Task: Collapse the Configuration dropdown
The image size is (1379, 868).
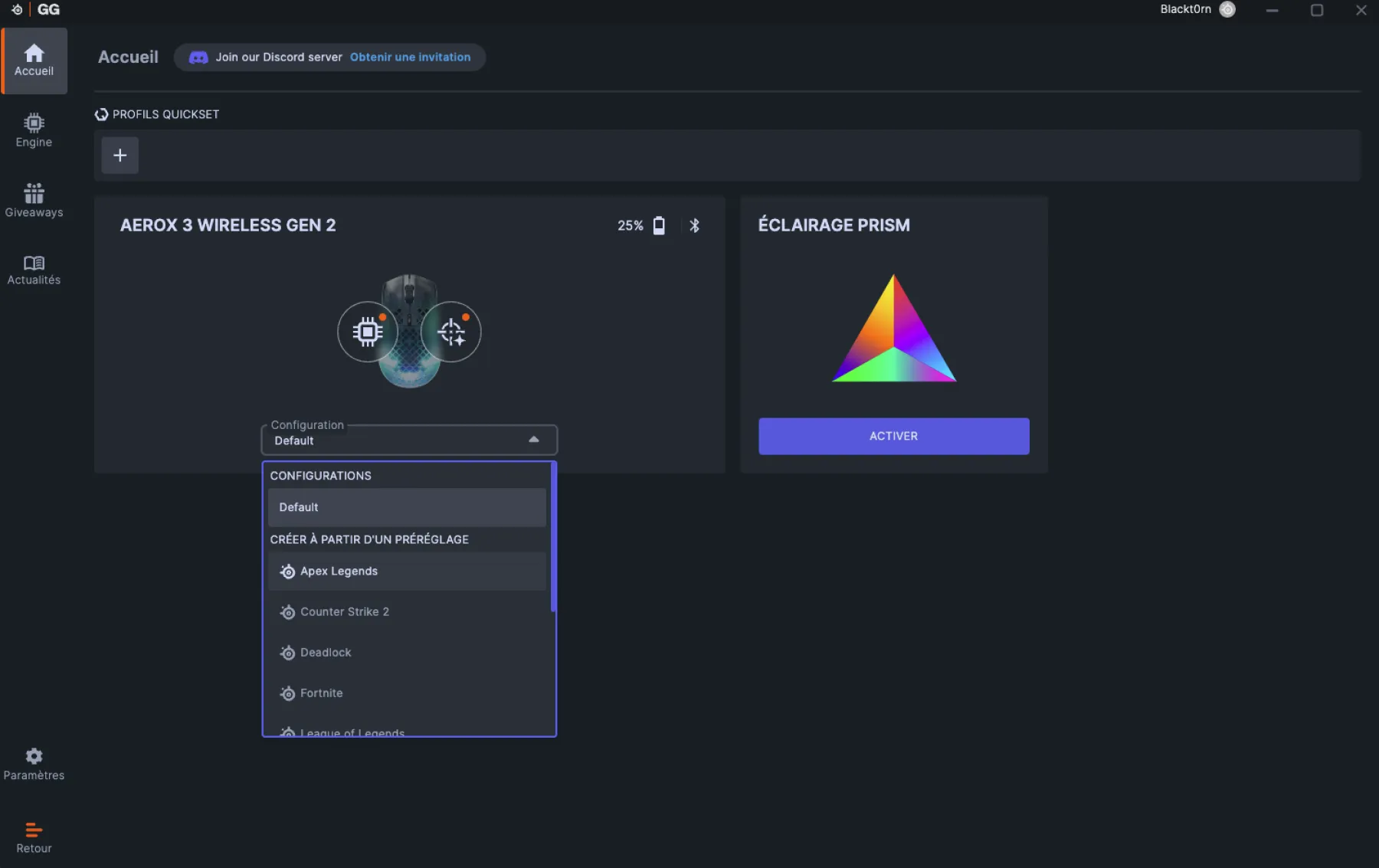Action: 534,440
